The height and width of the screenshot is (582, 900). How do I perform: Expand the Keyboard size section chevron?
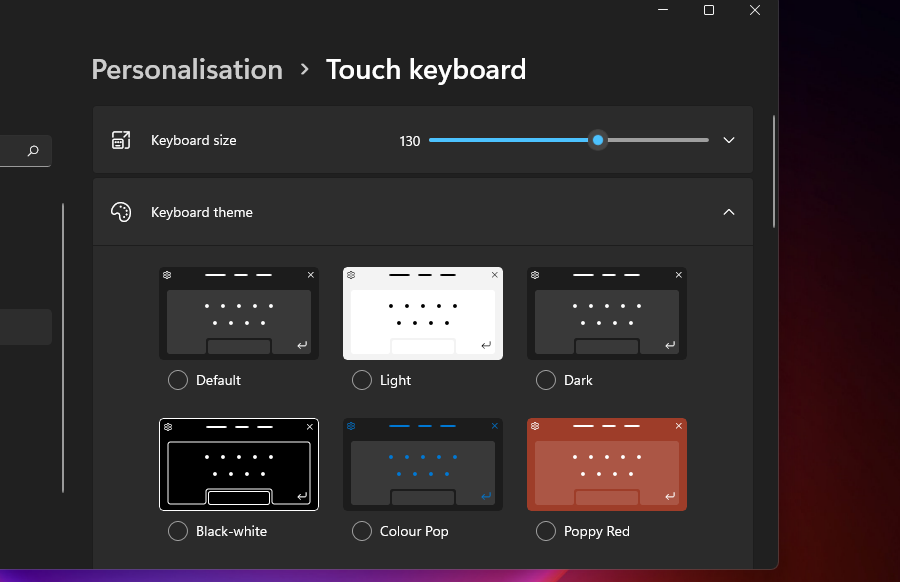pos(729,140)
